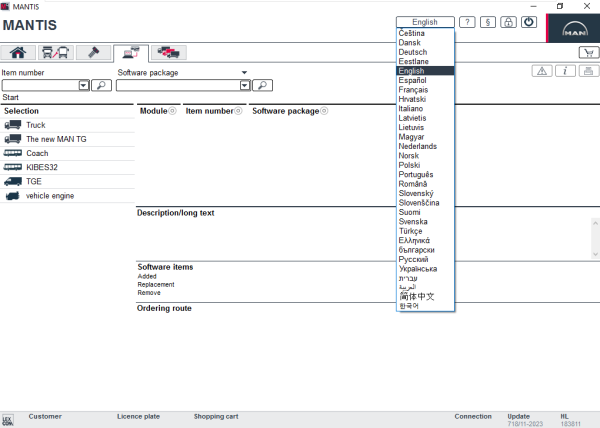Select The new MAN TG entry

coord(67,139)
